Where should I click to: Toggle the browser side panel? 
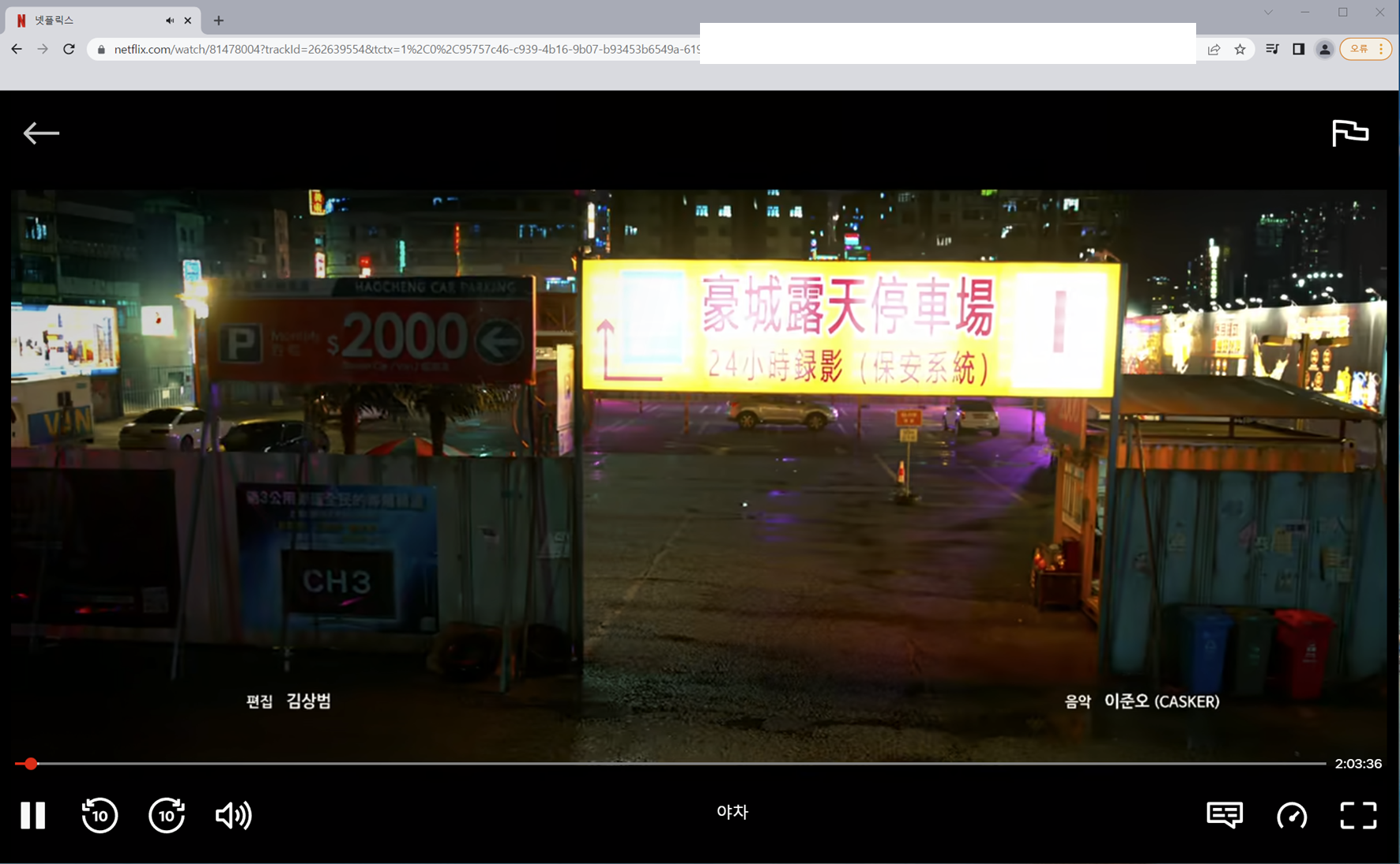(1298, 49)
